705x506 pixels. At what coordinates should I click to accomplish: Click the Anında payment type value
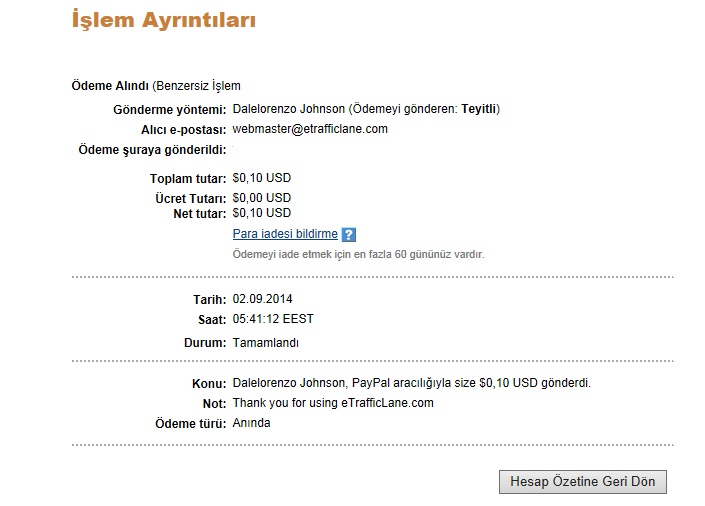[251, 423]
